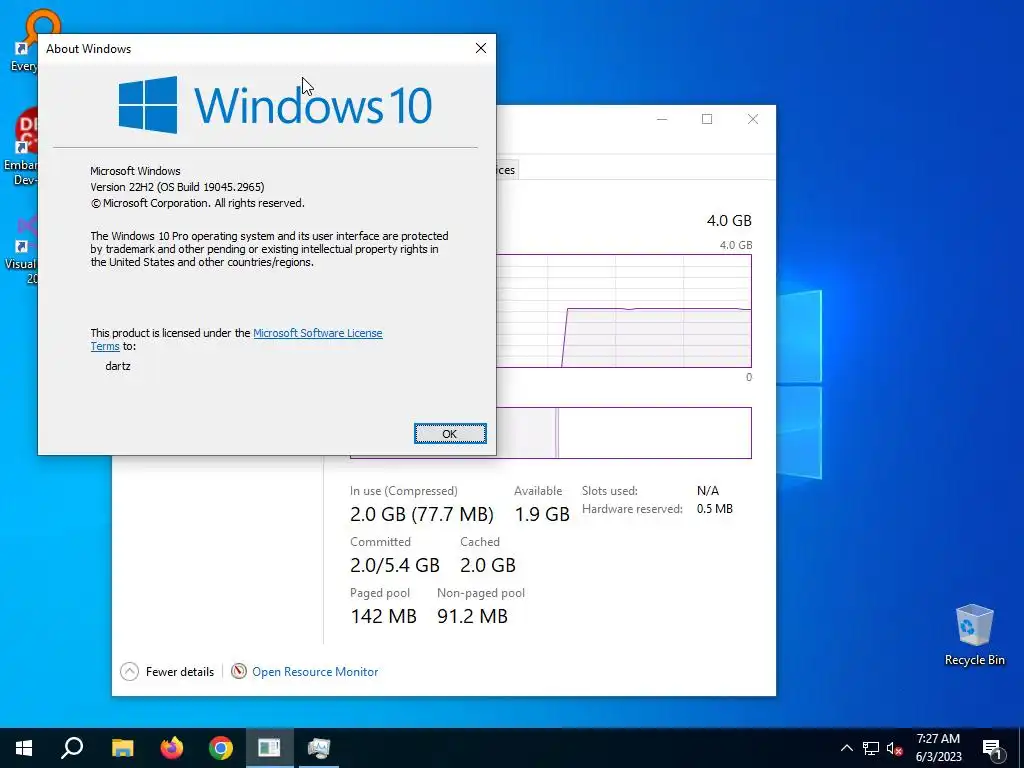Open the Action Center notifications

tap(993, 749)
